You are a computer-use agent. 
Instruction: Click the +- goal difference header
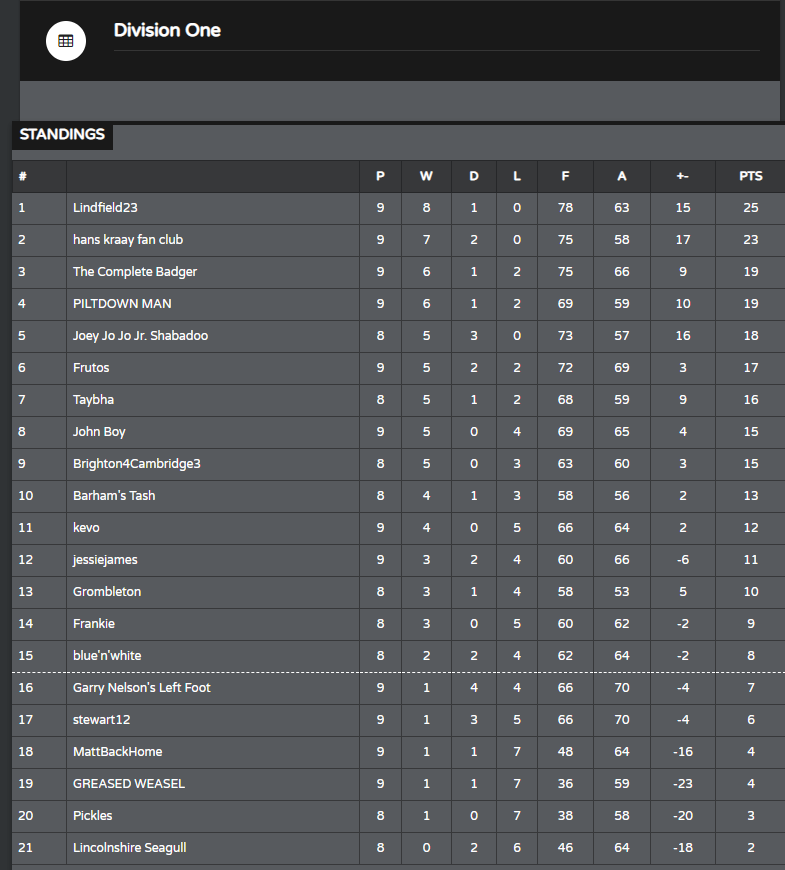tap(683, 176)
